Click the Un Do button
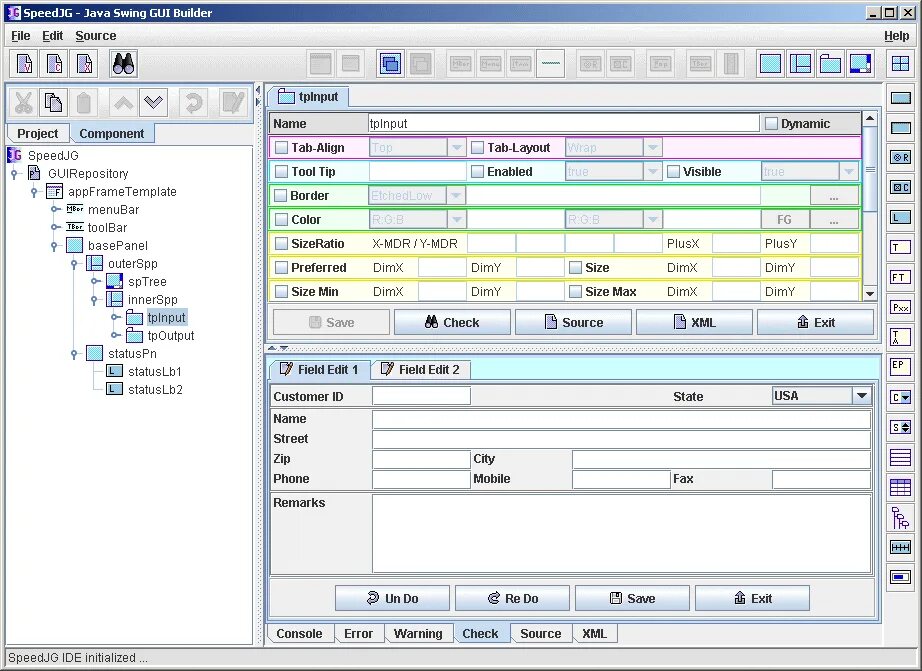This screenshot has height=671, width=922. click(x=392, y=598)
